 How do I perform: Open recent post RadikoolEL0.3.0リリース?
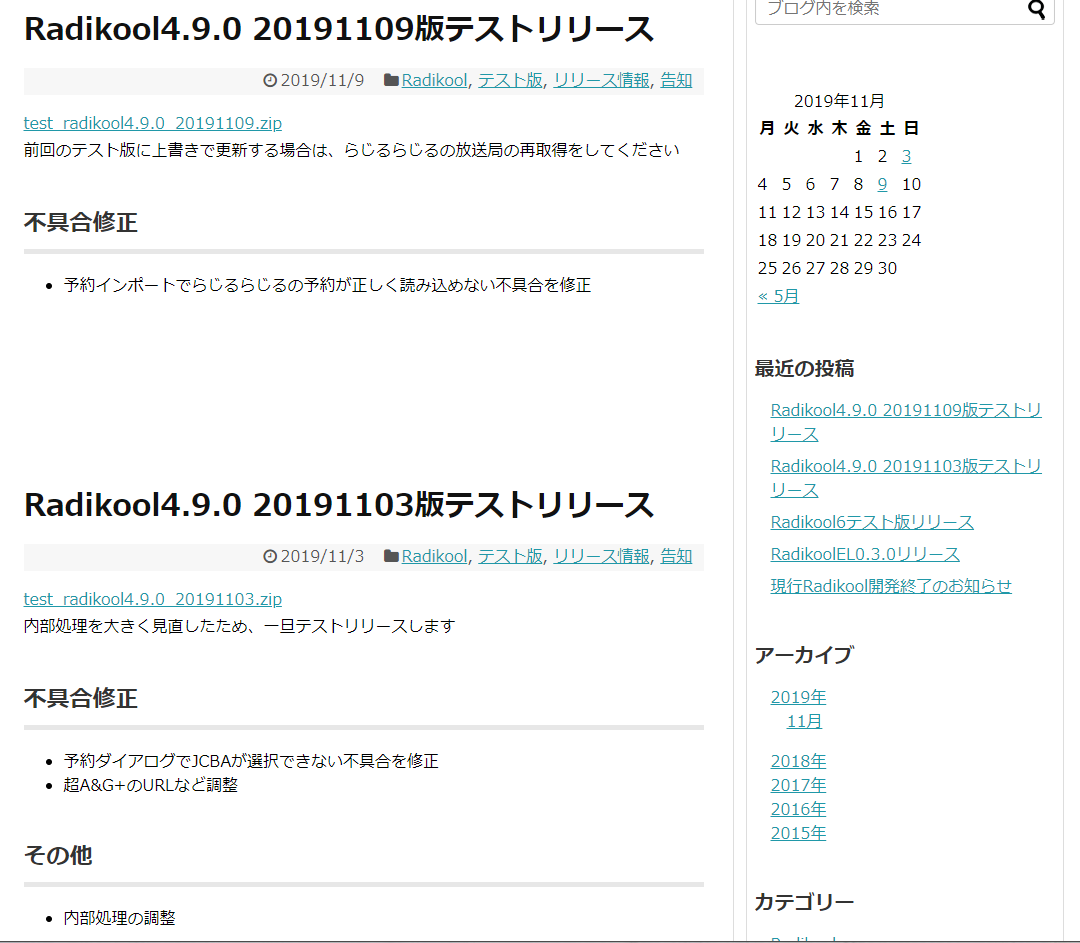coord(865,554)
